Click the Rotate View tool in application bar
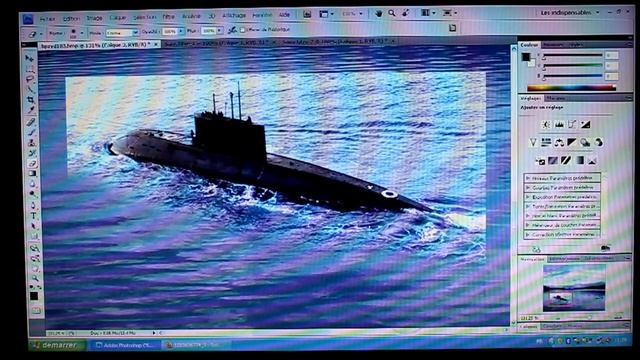640x360 pixels. [x=405, y=13]
